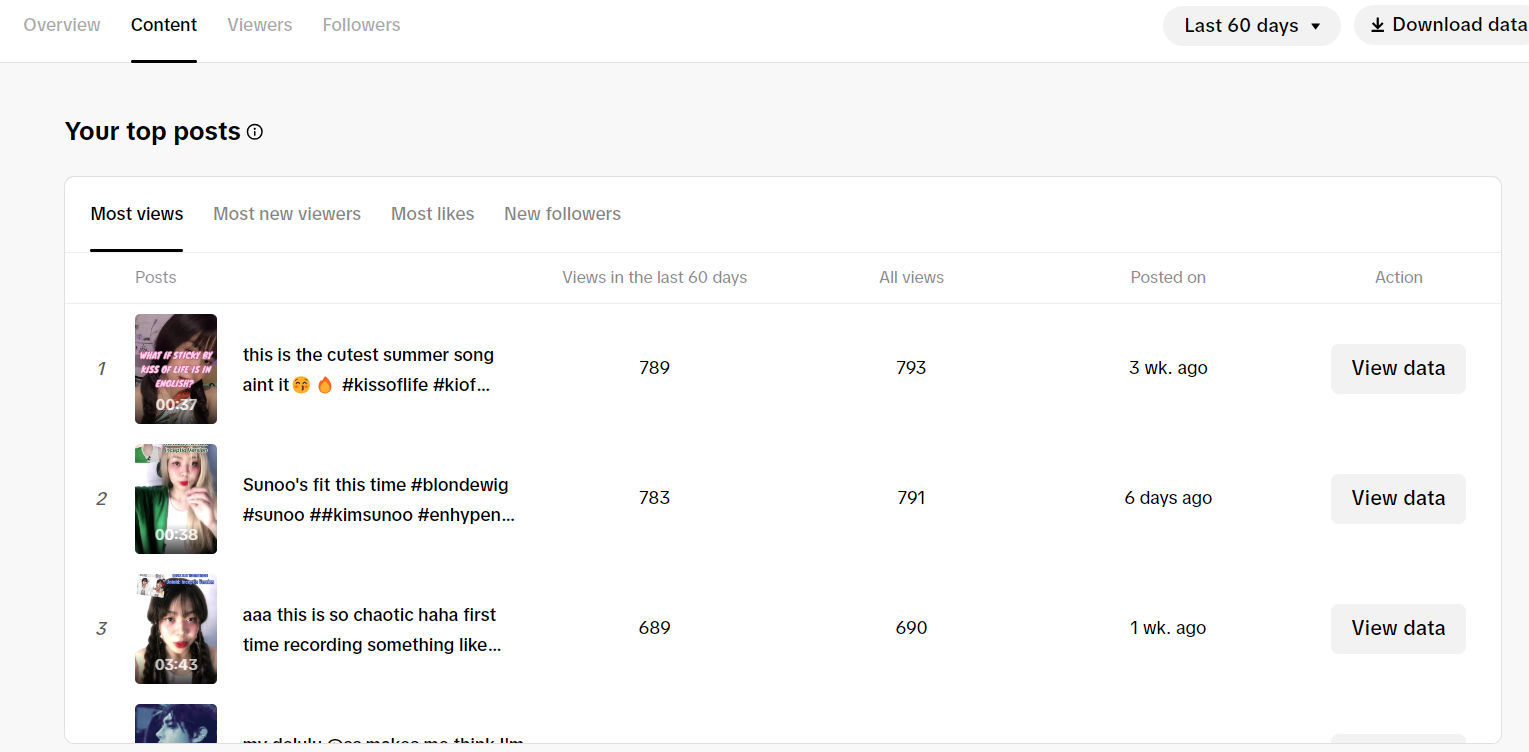Open the blonde wig video thumbnail
1529x752 pixels.
[176, 499]
